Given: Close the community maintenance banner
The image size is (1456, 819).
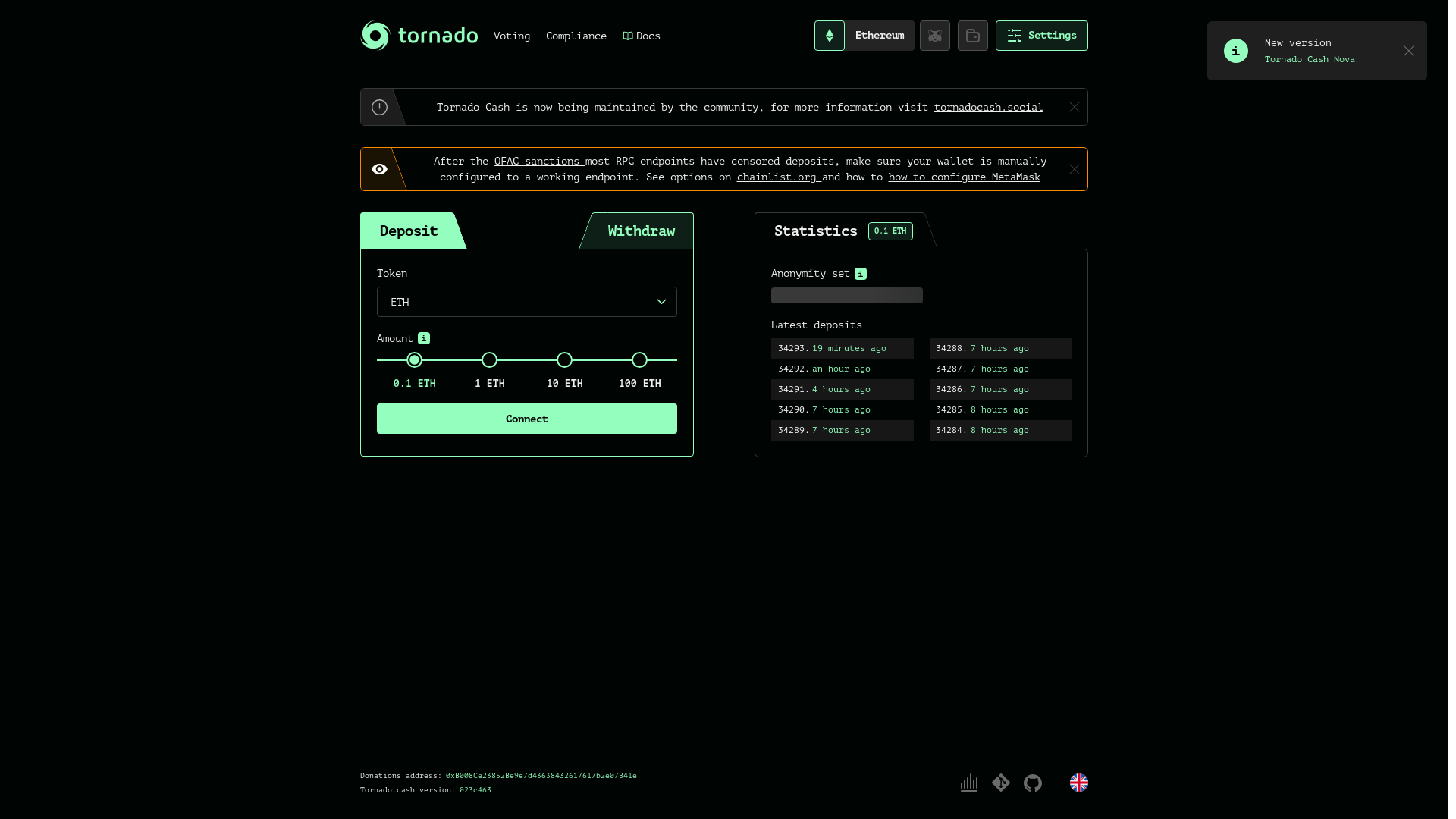Looking at the screenshot, I should pyautogui.click(x=1074, y=107).
